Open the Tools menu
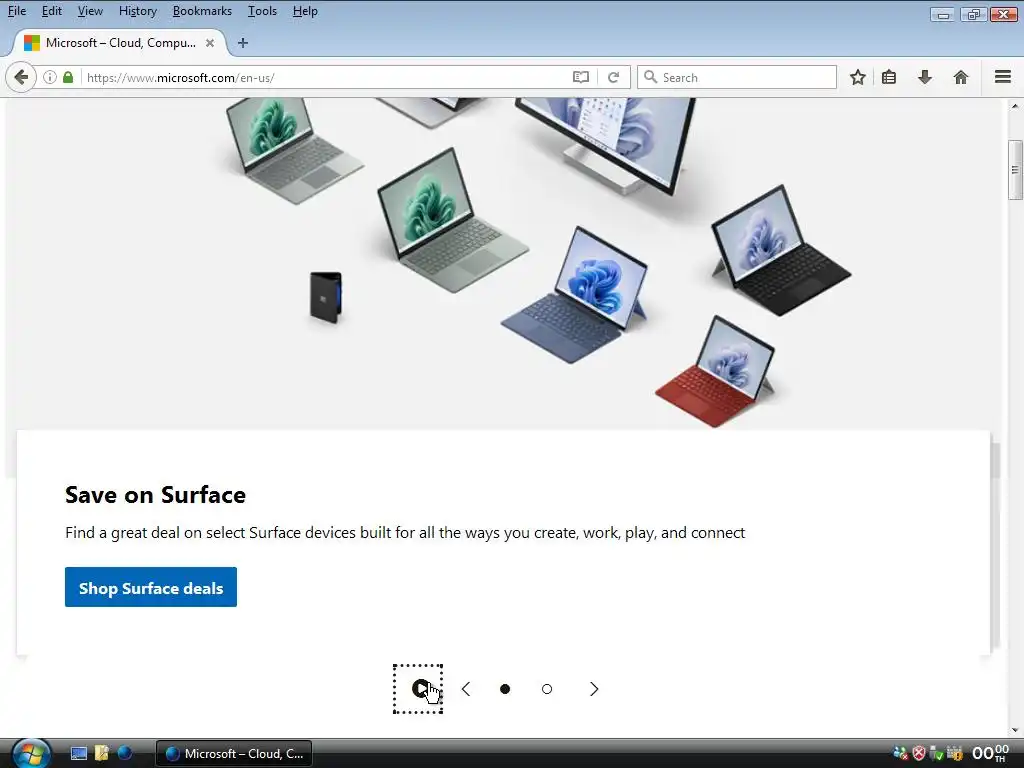Viewport: 1024px width, 768px height. point(263,11)
